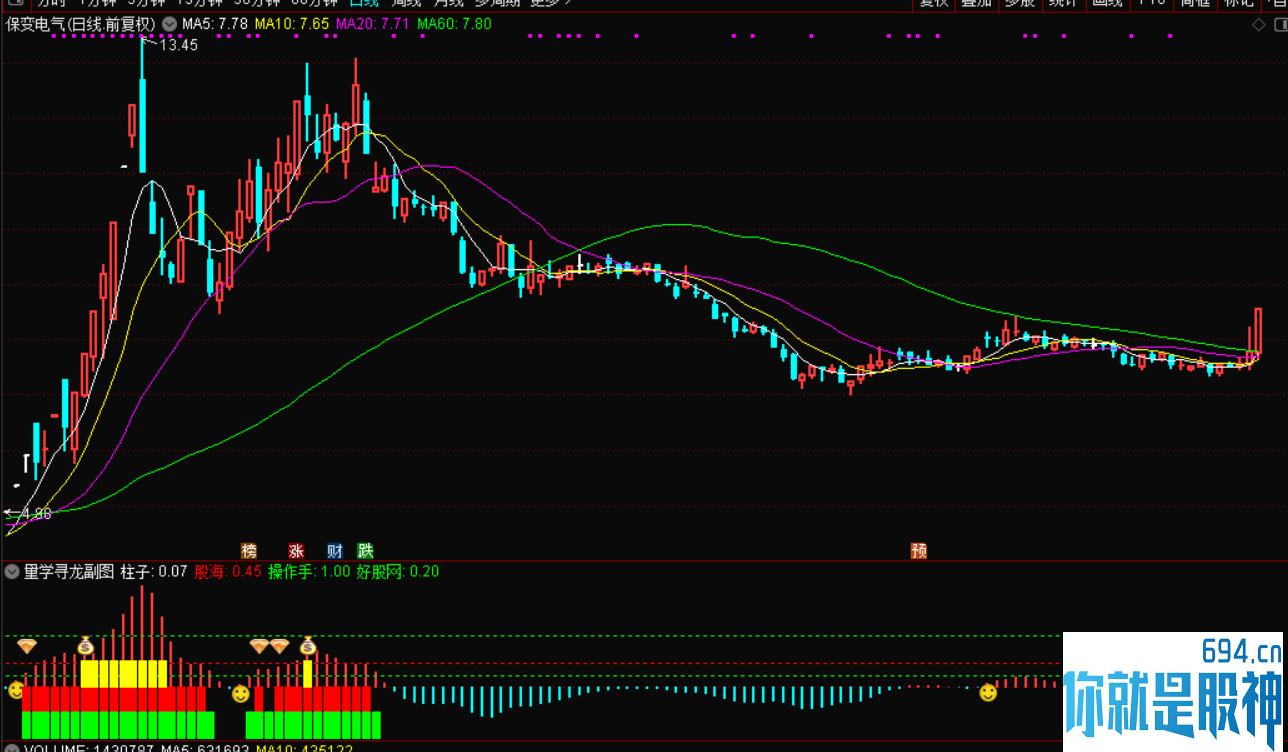
Task: Click the 股海: 0.45 indicator value
Action: pyautogui.click(x=228, y=572)
